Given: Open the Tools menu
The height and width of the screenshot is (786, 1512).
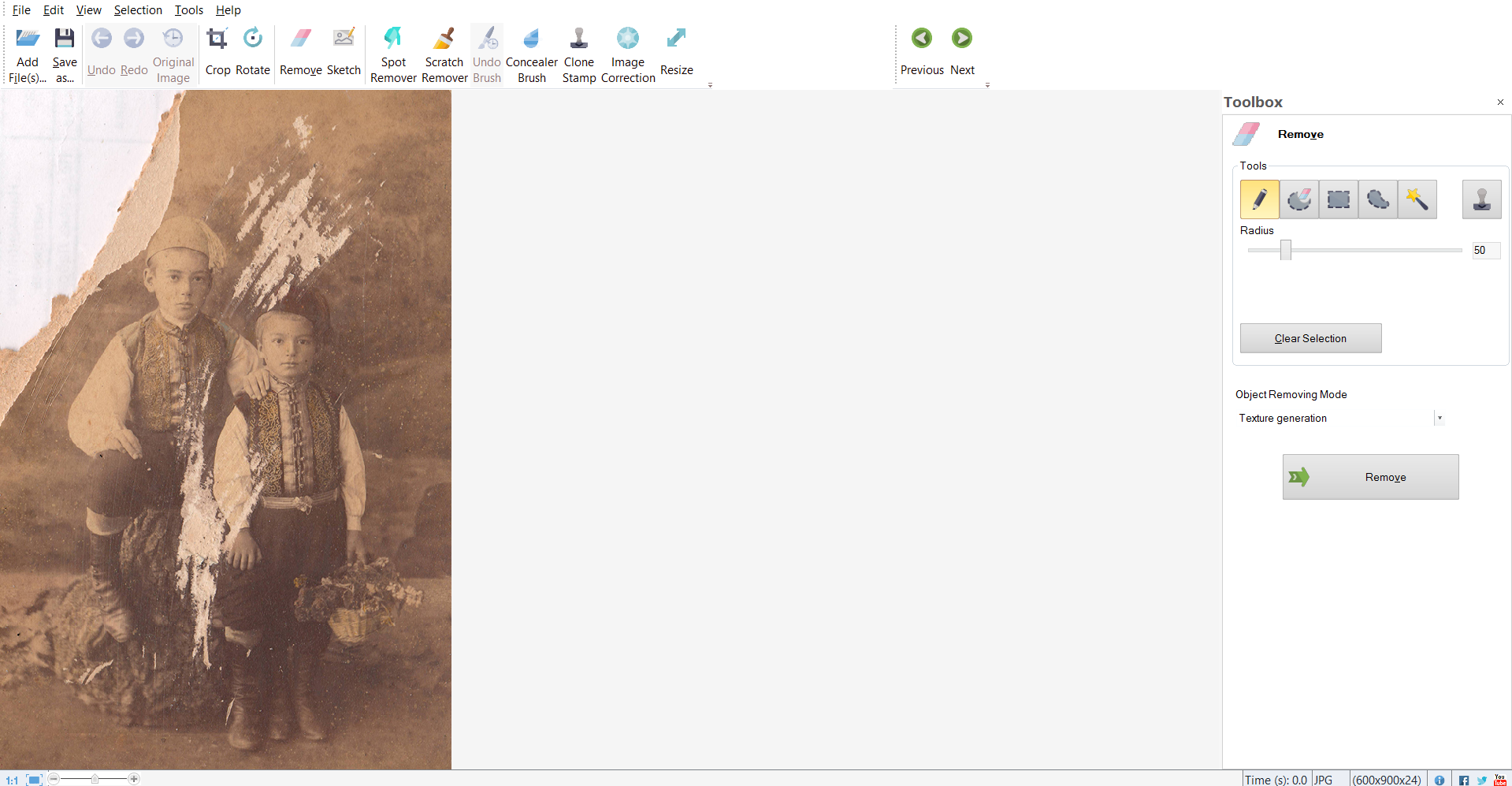Looking at the screenshot, I should tap(188, 10).
